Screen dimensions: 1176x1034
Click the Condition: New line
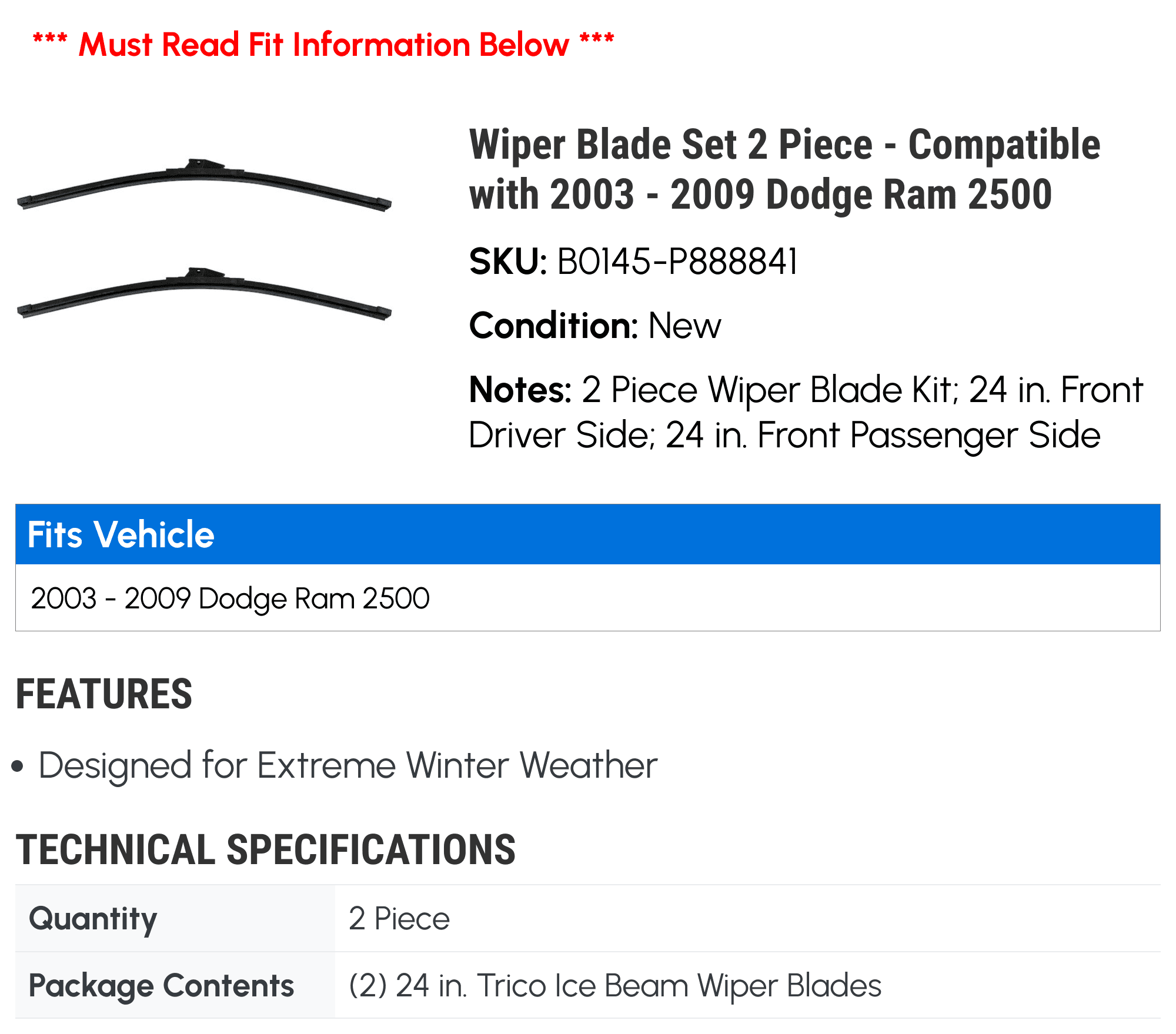(594, 325)
